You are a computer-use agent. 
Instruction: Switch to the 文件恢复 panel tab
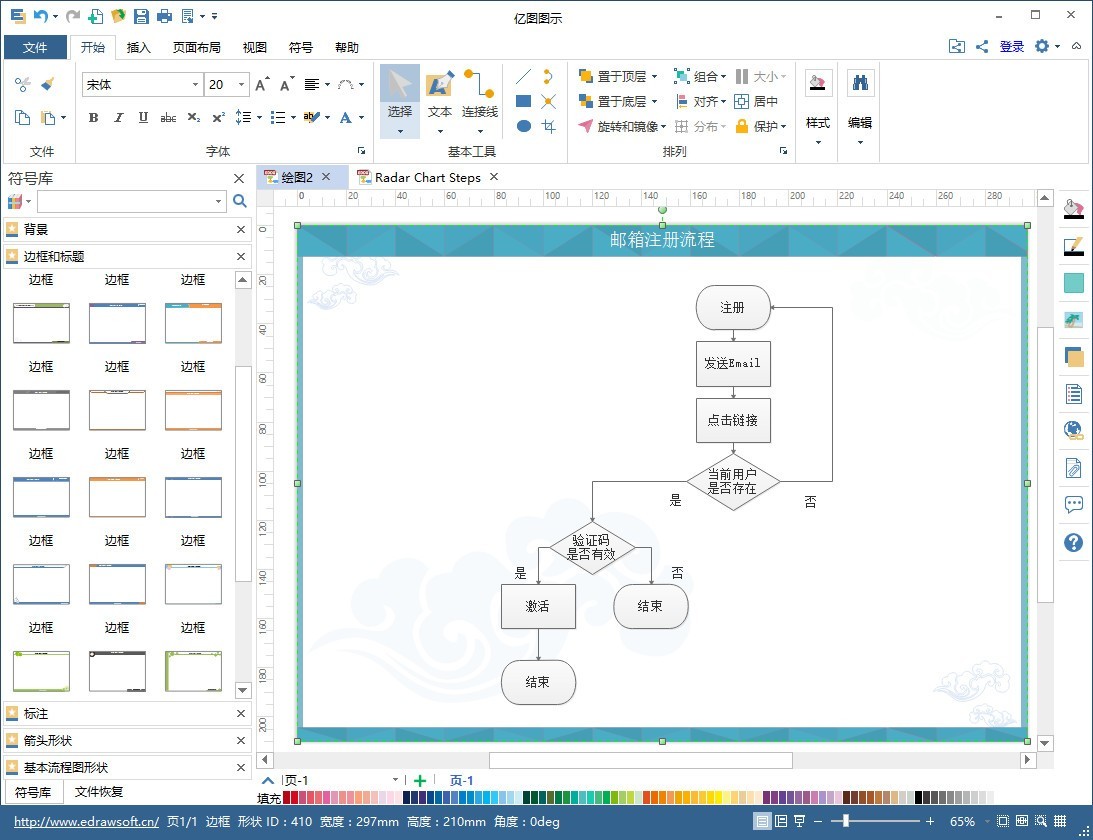coord(99,791)
